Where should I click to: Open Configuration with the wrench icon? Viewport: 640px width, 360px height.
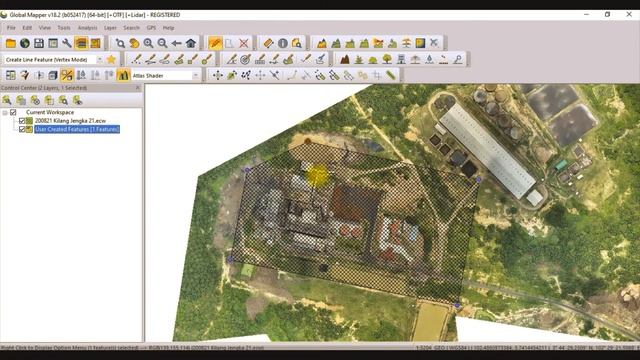67,43
